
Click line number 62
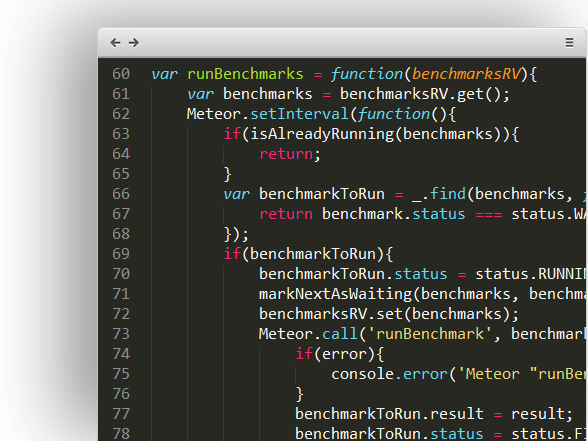121,114
